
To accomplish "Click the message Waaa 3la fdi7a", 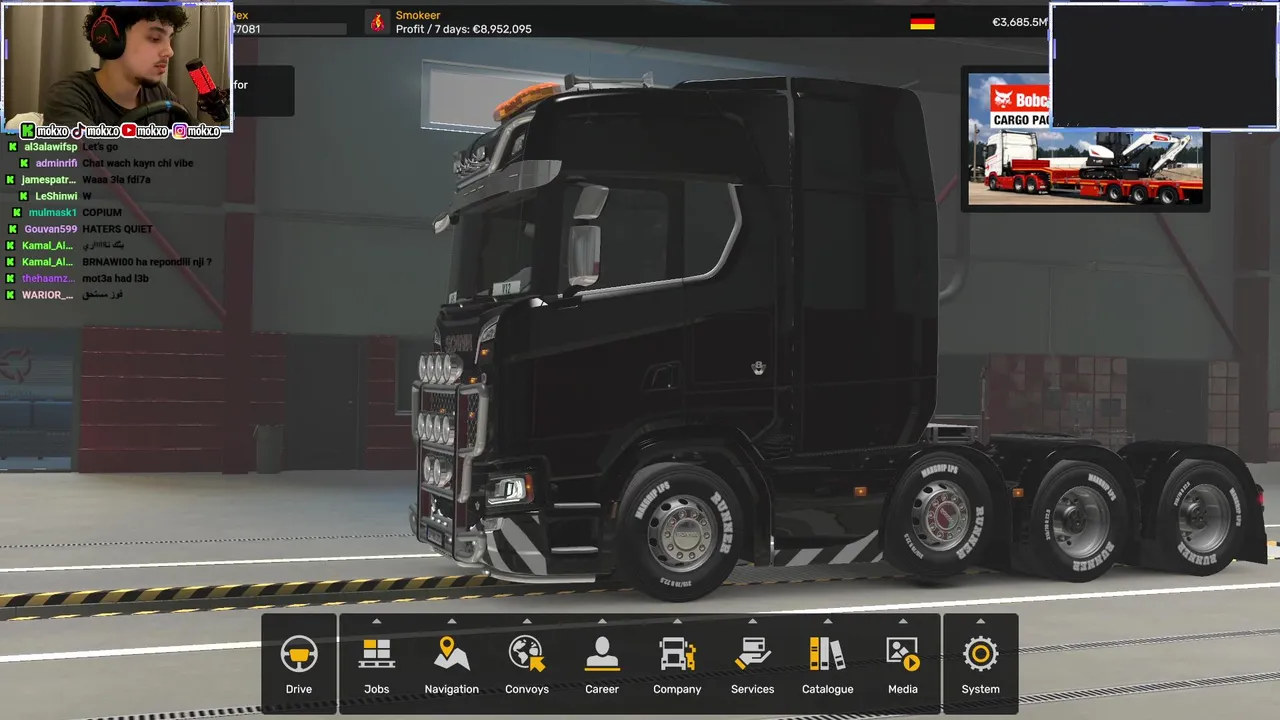I will pos(116,180).
